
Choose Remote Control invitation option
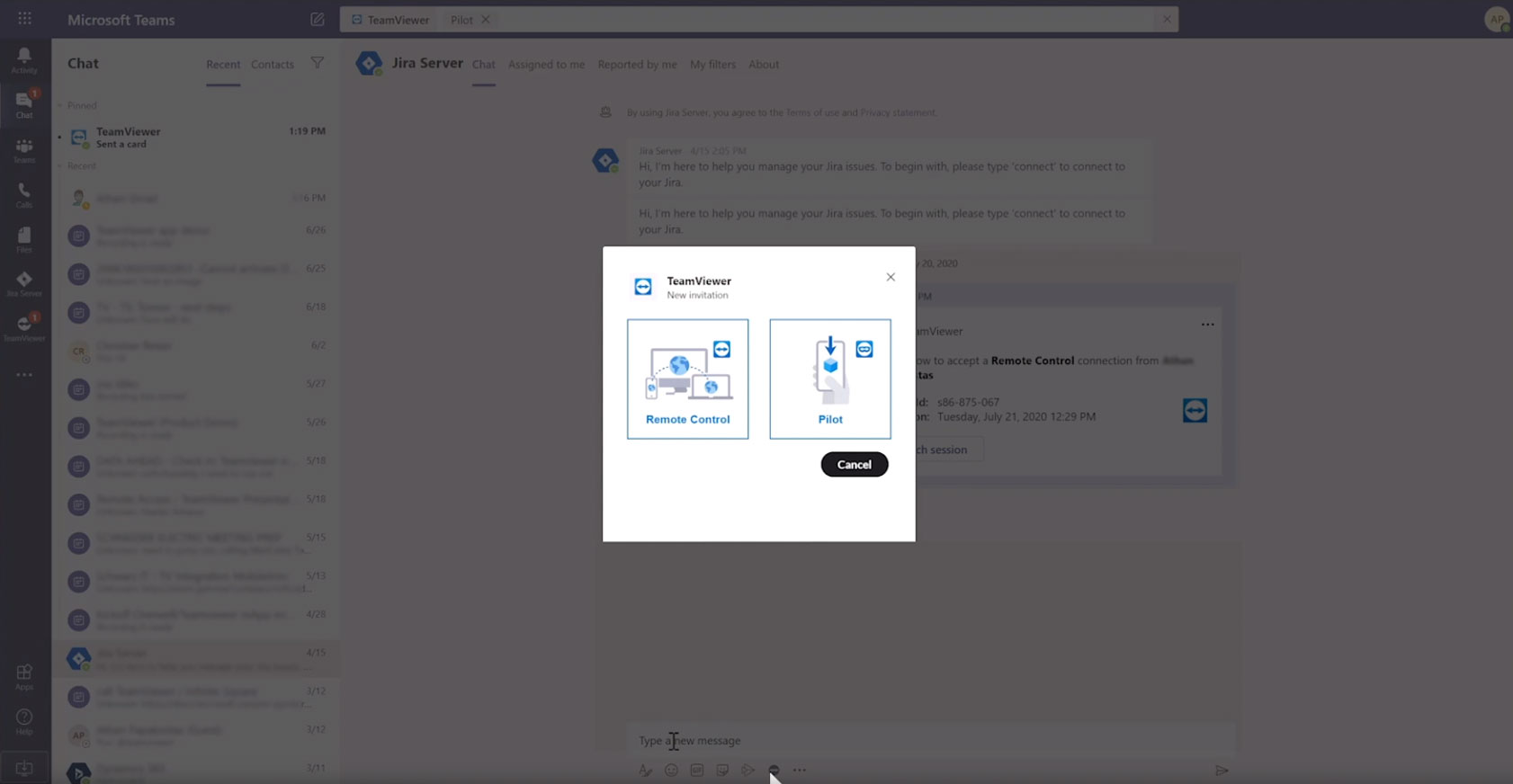pos(687,379)
